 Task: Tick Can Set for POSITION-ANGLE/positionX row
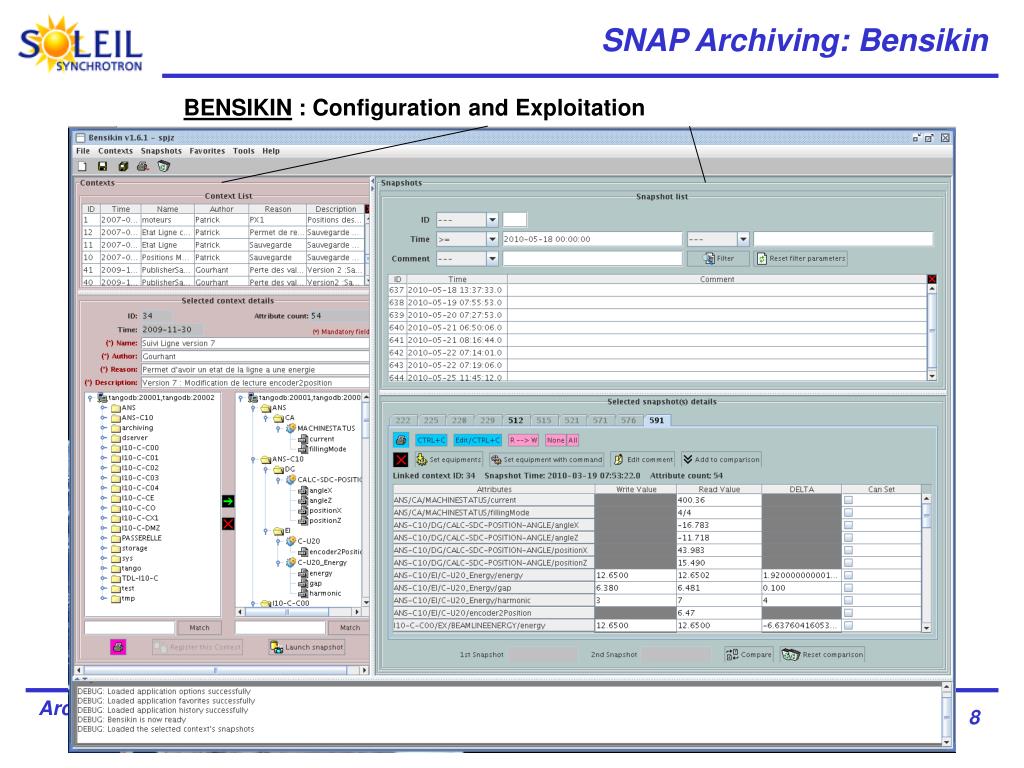pos(848,550)
